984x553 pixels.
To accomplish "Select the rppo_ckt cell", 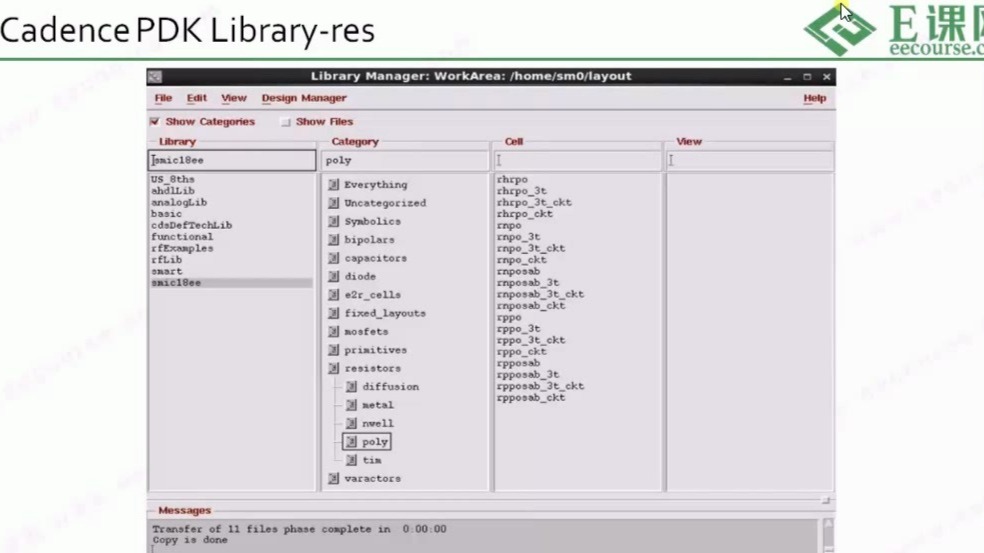I will 521,352.
